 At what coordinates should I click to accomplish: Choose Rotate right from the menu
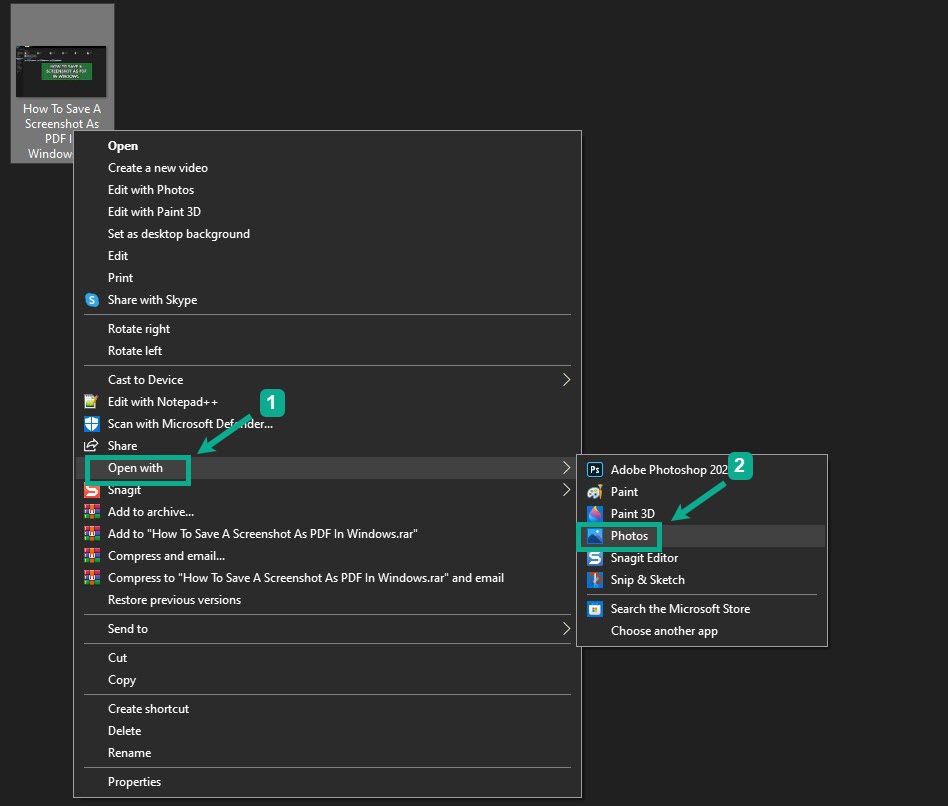[x=138, y=328]
